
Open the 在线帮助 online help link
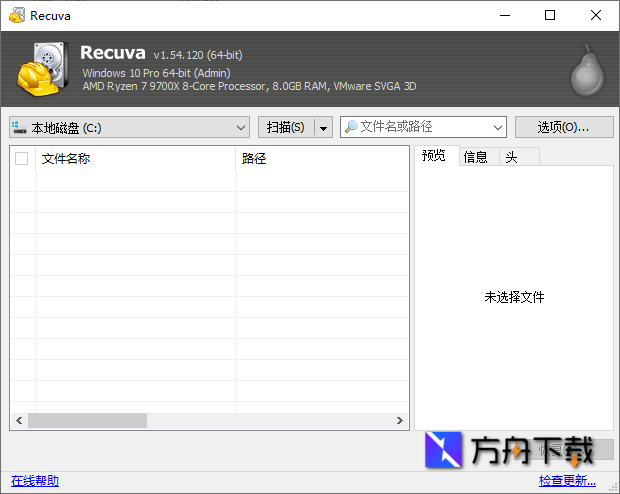(x=35, y=481)
